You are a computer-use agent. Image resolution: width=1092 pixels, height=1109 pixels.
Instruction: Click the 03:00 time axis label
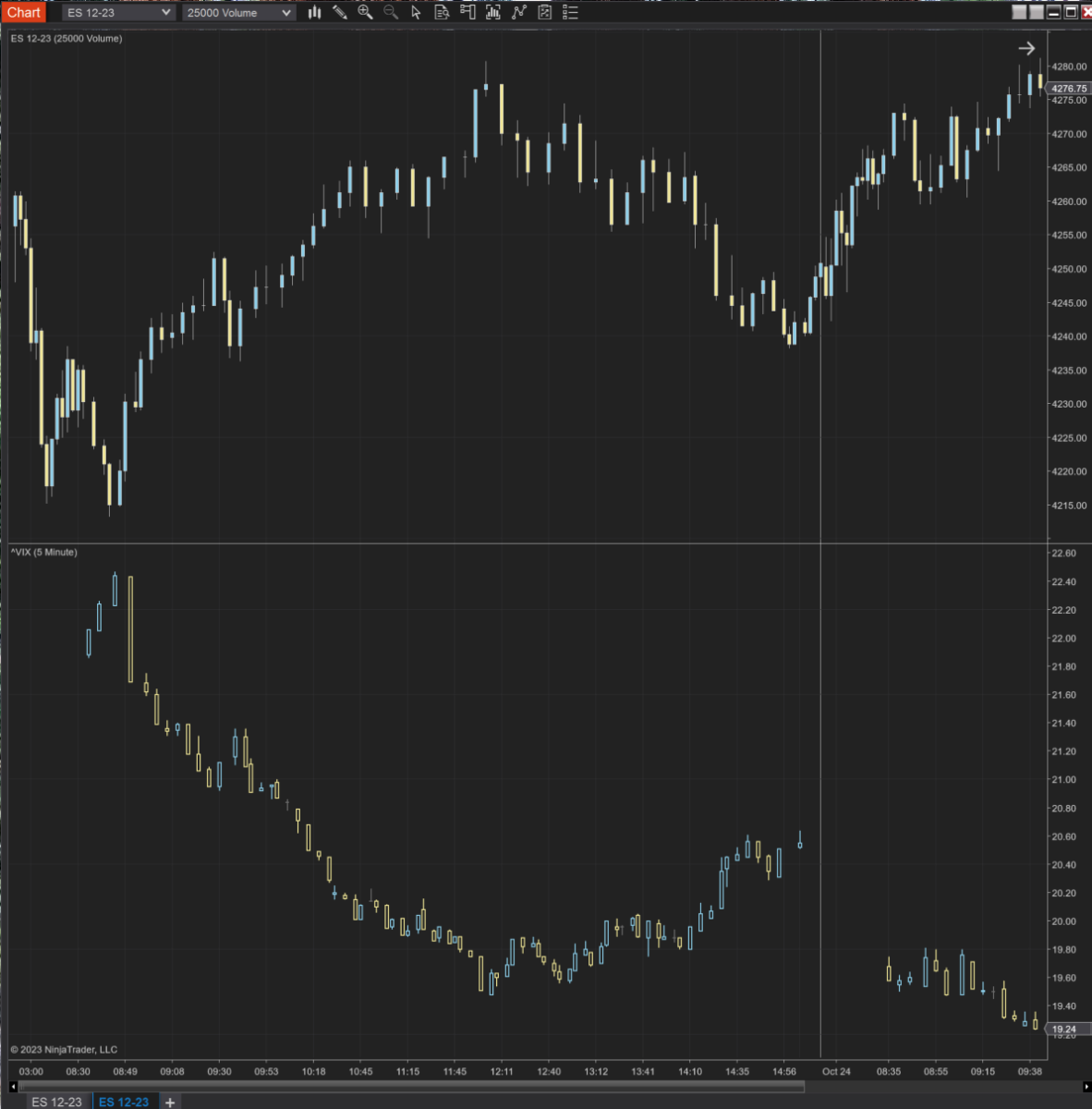pos(31,1071)
